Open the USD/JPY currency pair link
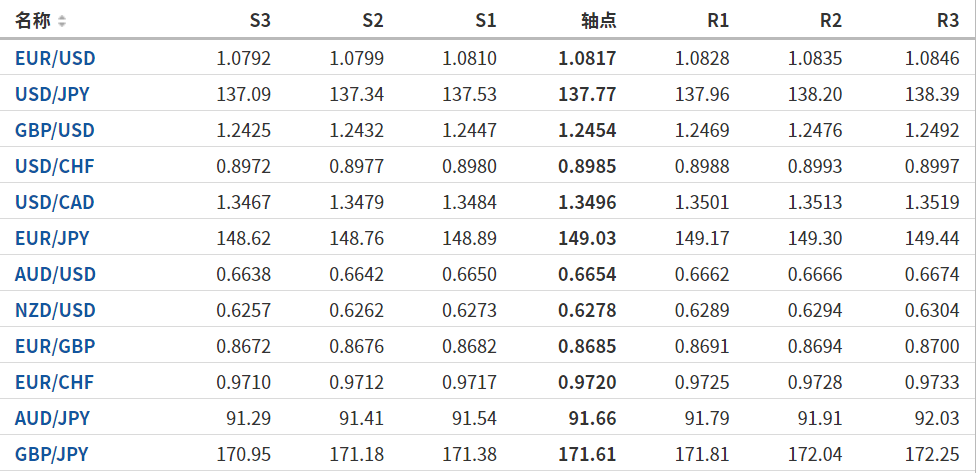The width and height of the screenshot is (978, 473). point(54,94)
